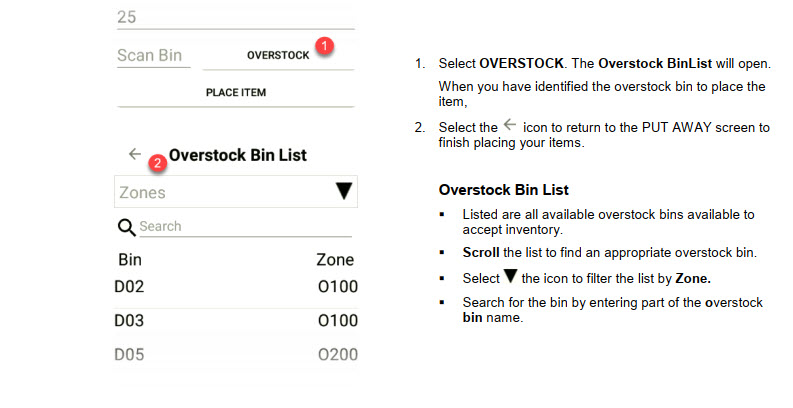Expand the Zones dropdown arrow
The width and height of the screenshot is (793, 408).
pos(343,192)
